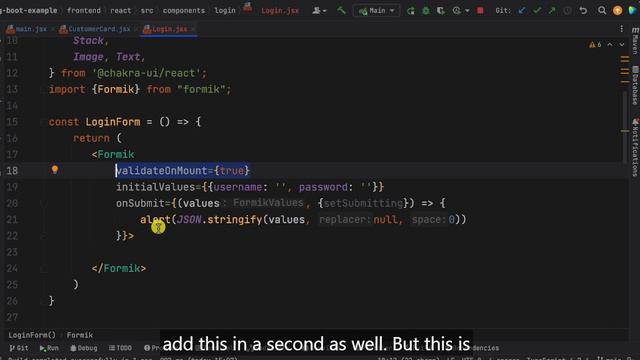
Task: Run Main with coverage icon
Action: tap(441, 11)
